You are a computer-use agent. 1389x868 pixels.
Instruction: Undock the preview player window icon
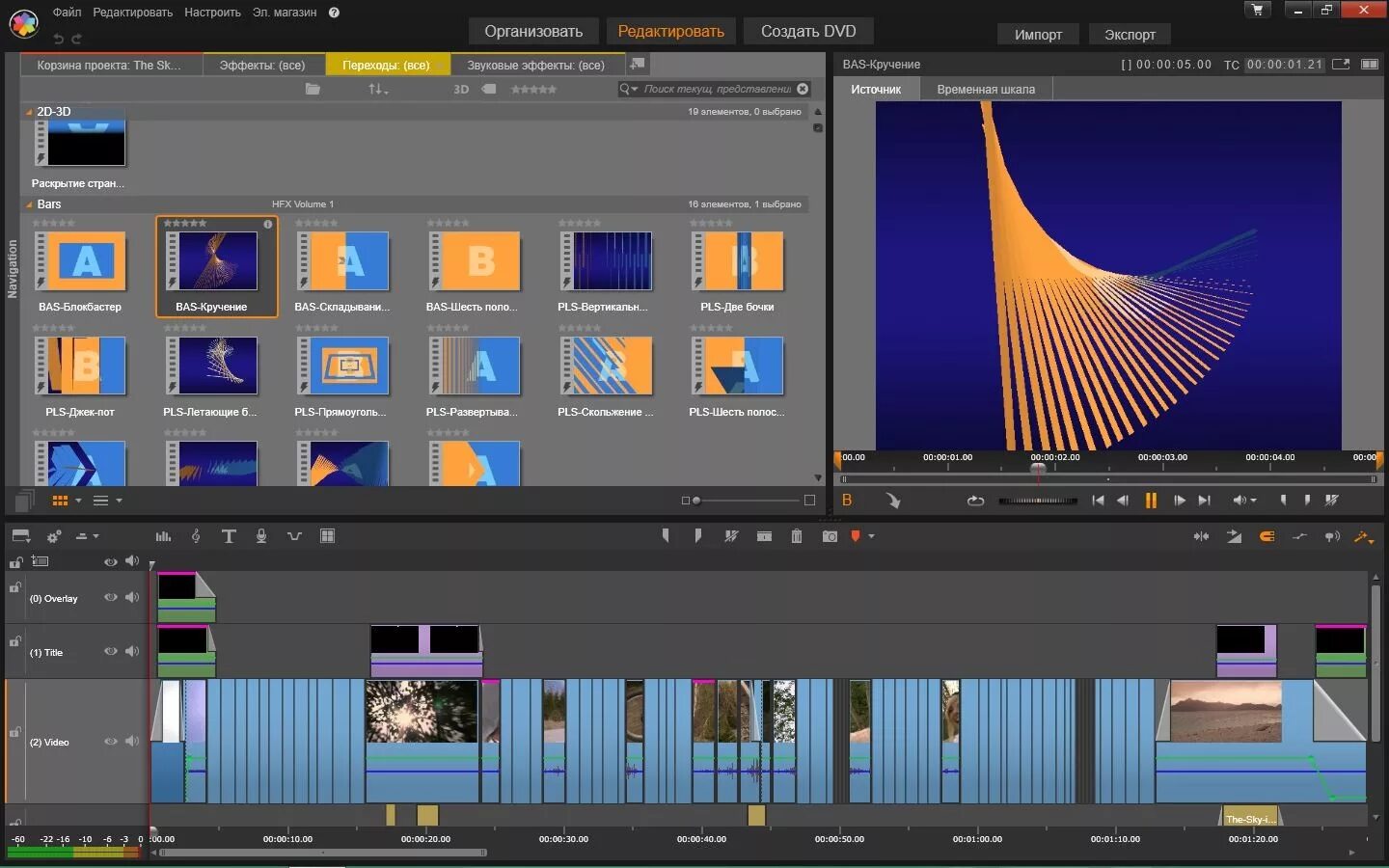[x=1341, y=65]
